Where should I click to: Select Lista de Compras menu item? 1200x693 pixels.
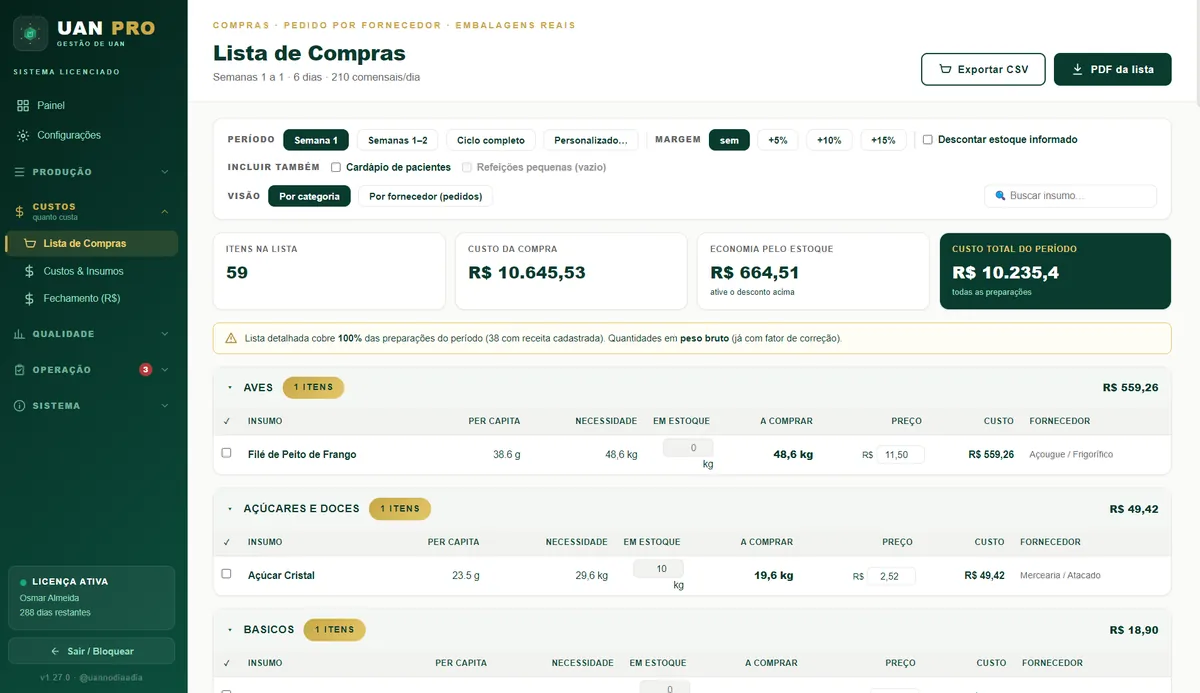(x=93, y=243)
